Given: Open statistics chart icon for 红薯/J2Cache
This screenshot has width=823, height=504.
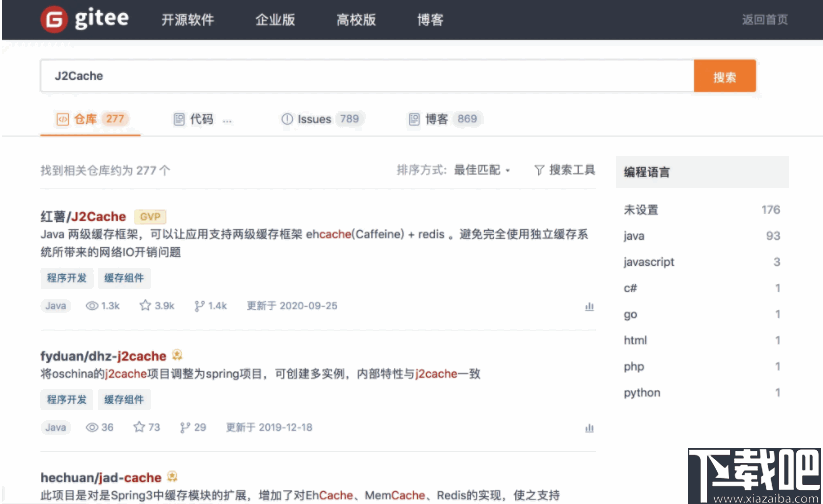Looking at the screenshot, I should 589,306.
